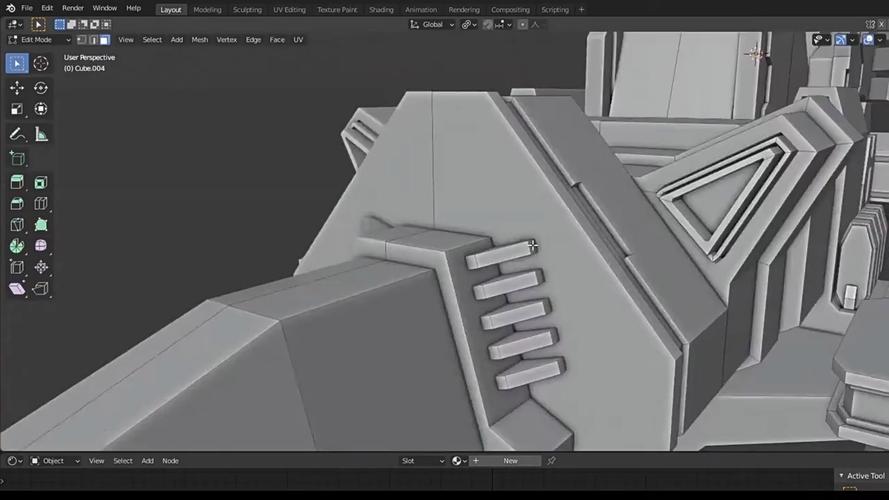Open the 3D viewport editor type dropdown
Screen dimensions: 889x500
[15, 24]
